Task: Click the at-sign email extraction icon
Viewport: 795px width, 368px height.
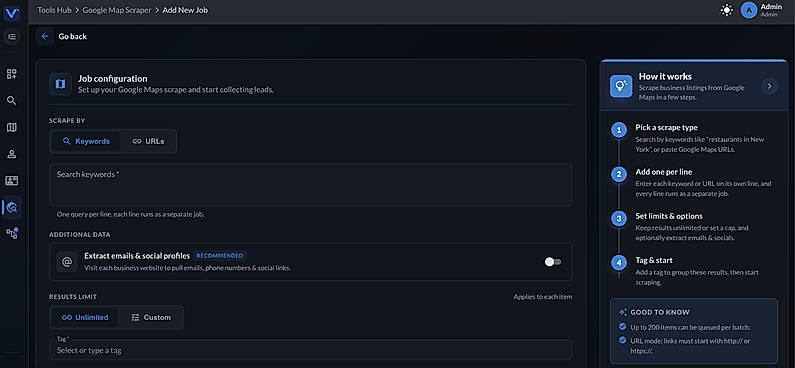Action: pyautogui.click(x=67, y=262)
